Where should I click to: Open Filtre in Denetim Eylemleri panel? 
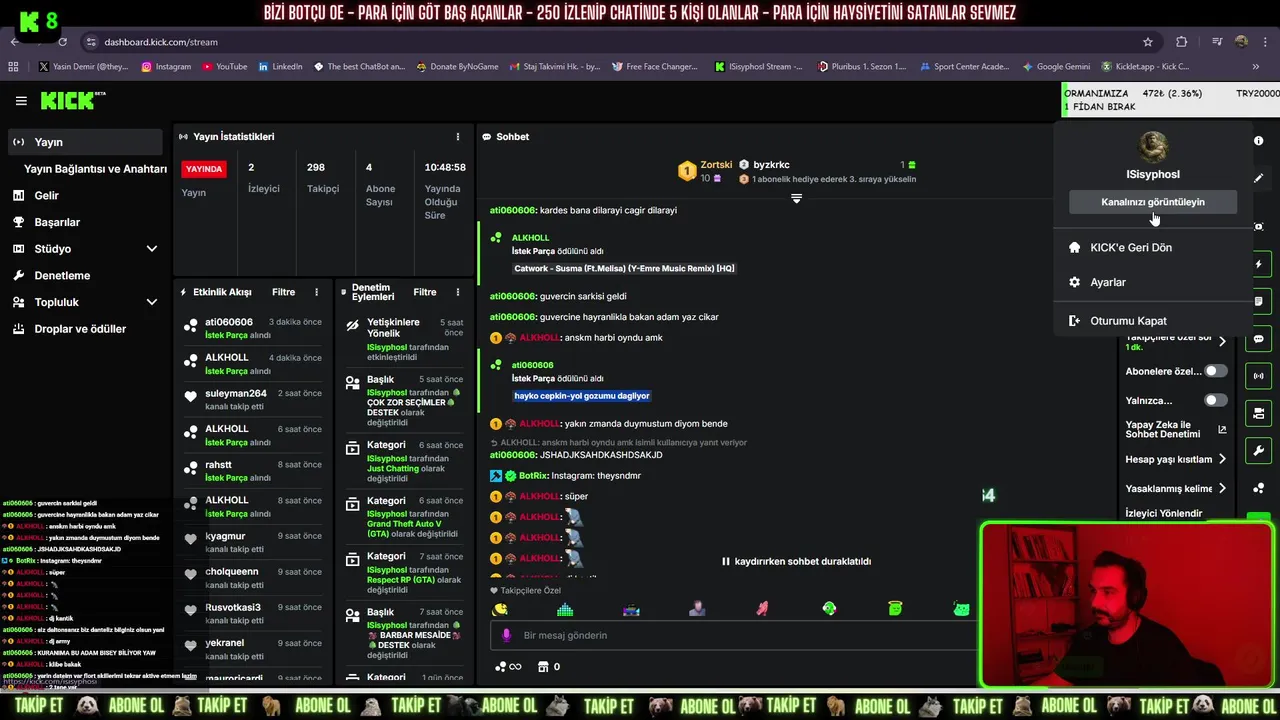click(425, 292)
